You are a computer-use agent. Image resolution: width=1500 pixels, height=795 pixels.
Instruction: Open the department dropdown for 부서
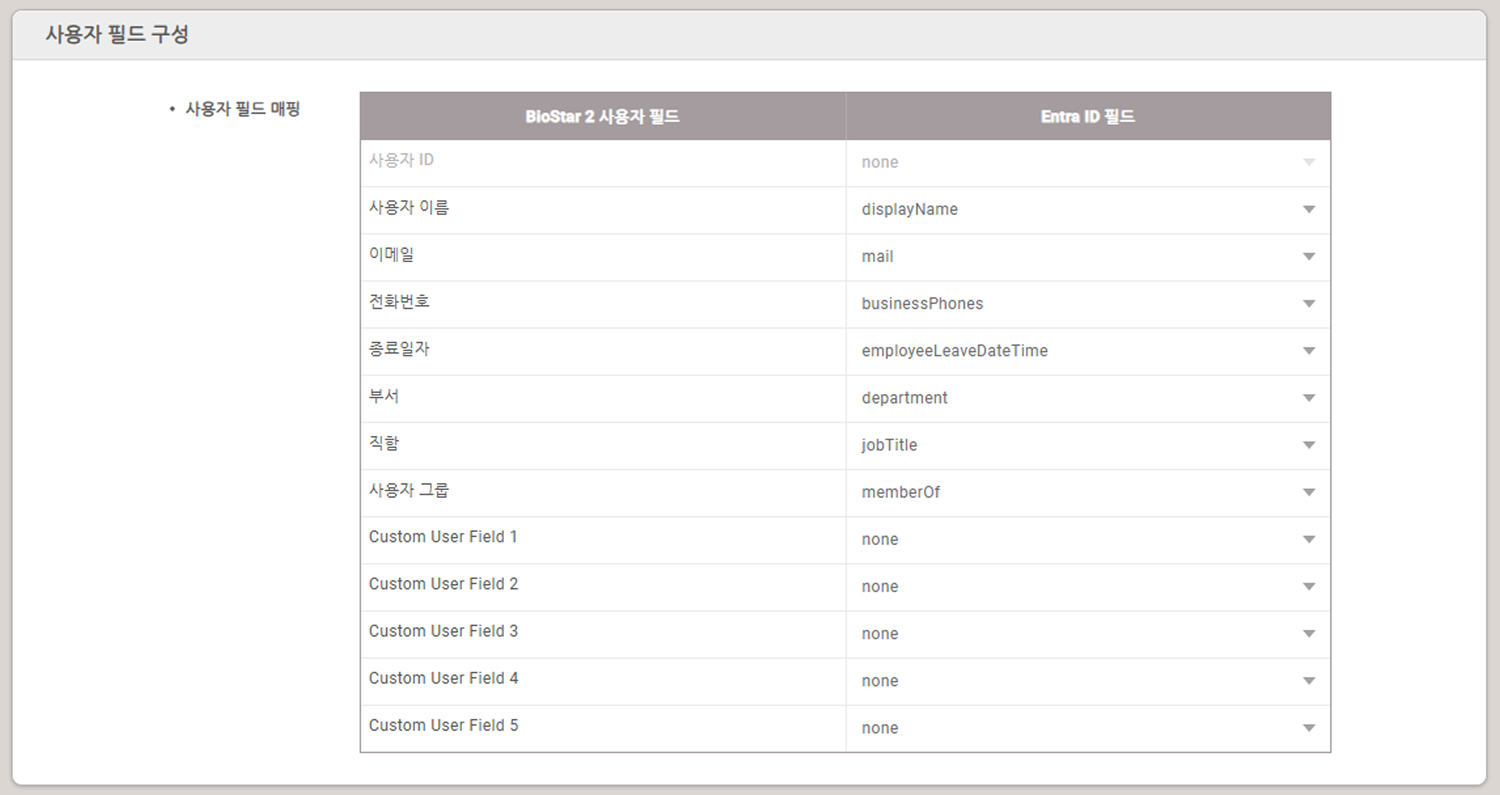[1088, 398]
